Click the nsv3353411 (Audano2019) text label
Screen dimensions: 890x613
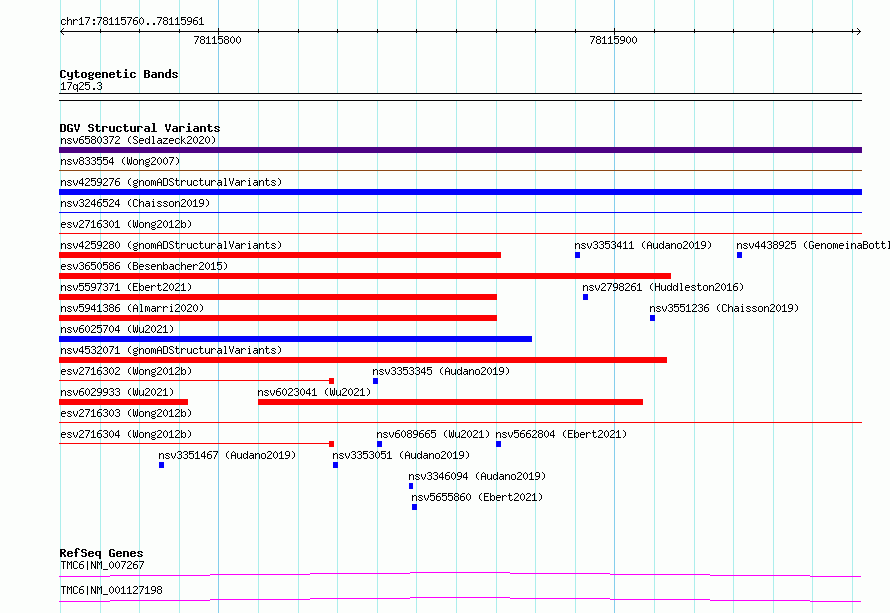tap(643, 245)
